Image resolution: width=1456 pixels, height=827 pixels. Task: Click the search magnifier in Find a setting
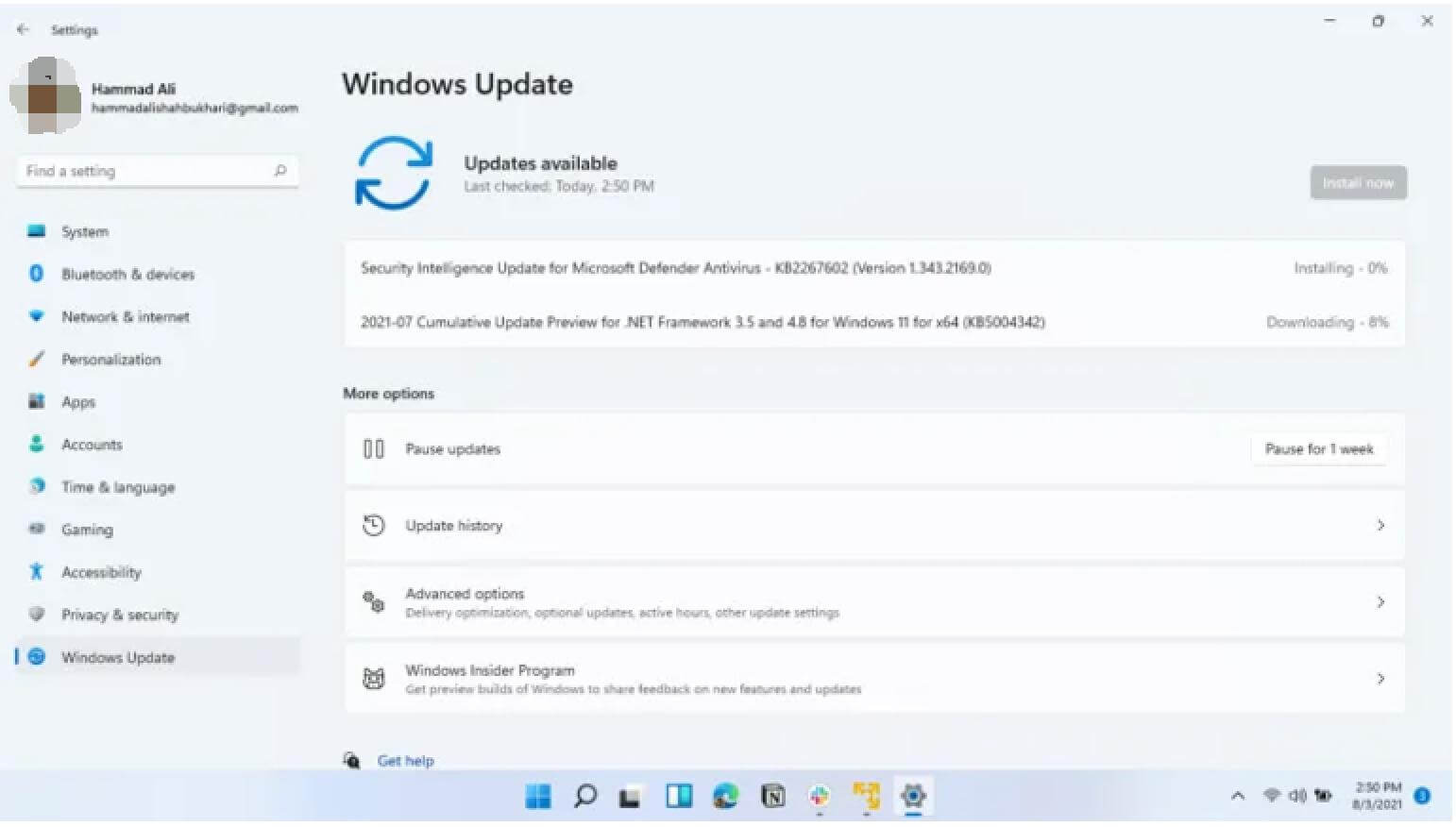(279, 171)
